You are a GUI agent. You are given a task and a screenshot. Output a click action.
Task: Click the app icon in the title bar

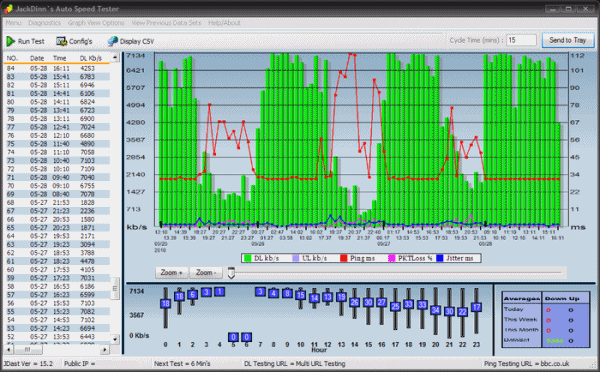[8, 8]
